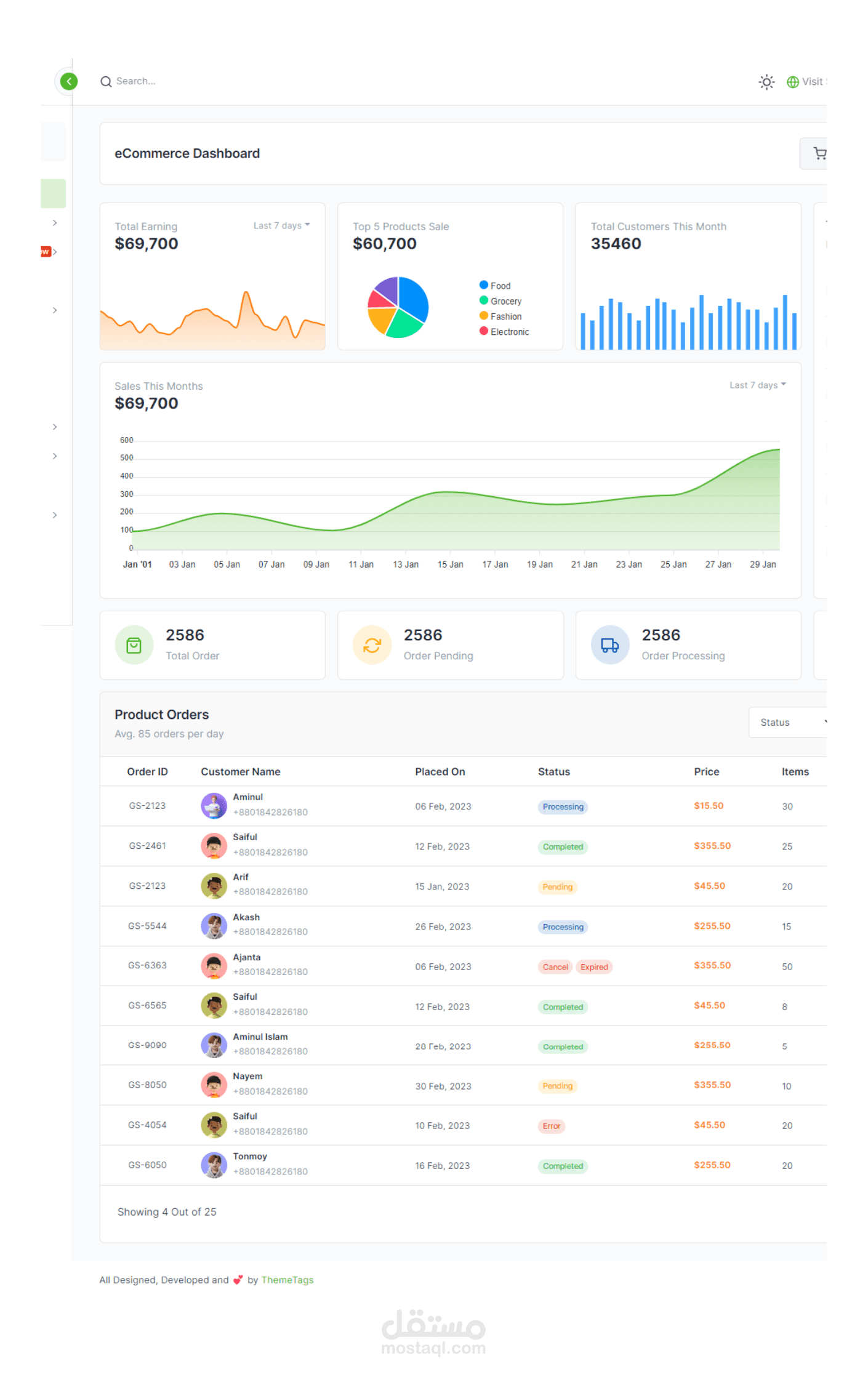Select highlighted green sidebar menu item
Viewport: 868px width, 1385px height.
coord(54,193)
